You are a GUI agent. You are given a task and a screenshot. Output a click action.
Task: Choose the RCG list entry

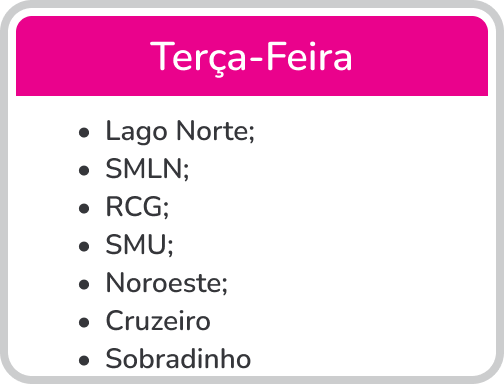click(137, 207)
